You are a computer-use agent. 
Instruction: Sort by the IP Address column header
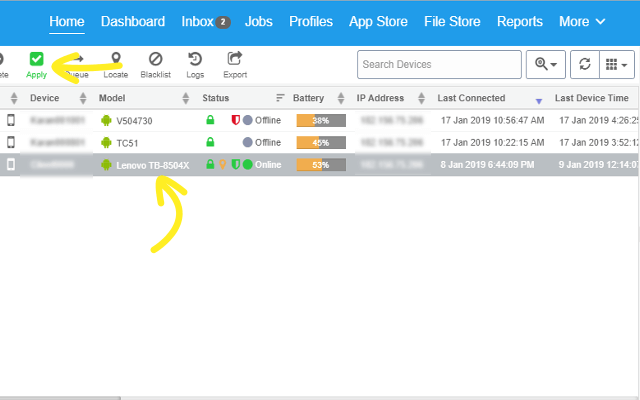point(380,98)
